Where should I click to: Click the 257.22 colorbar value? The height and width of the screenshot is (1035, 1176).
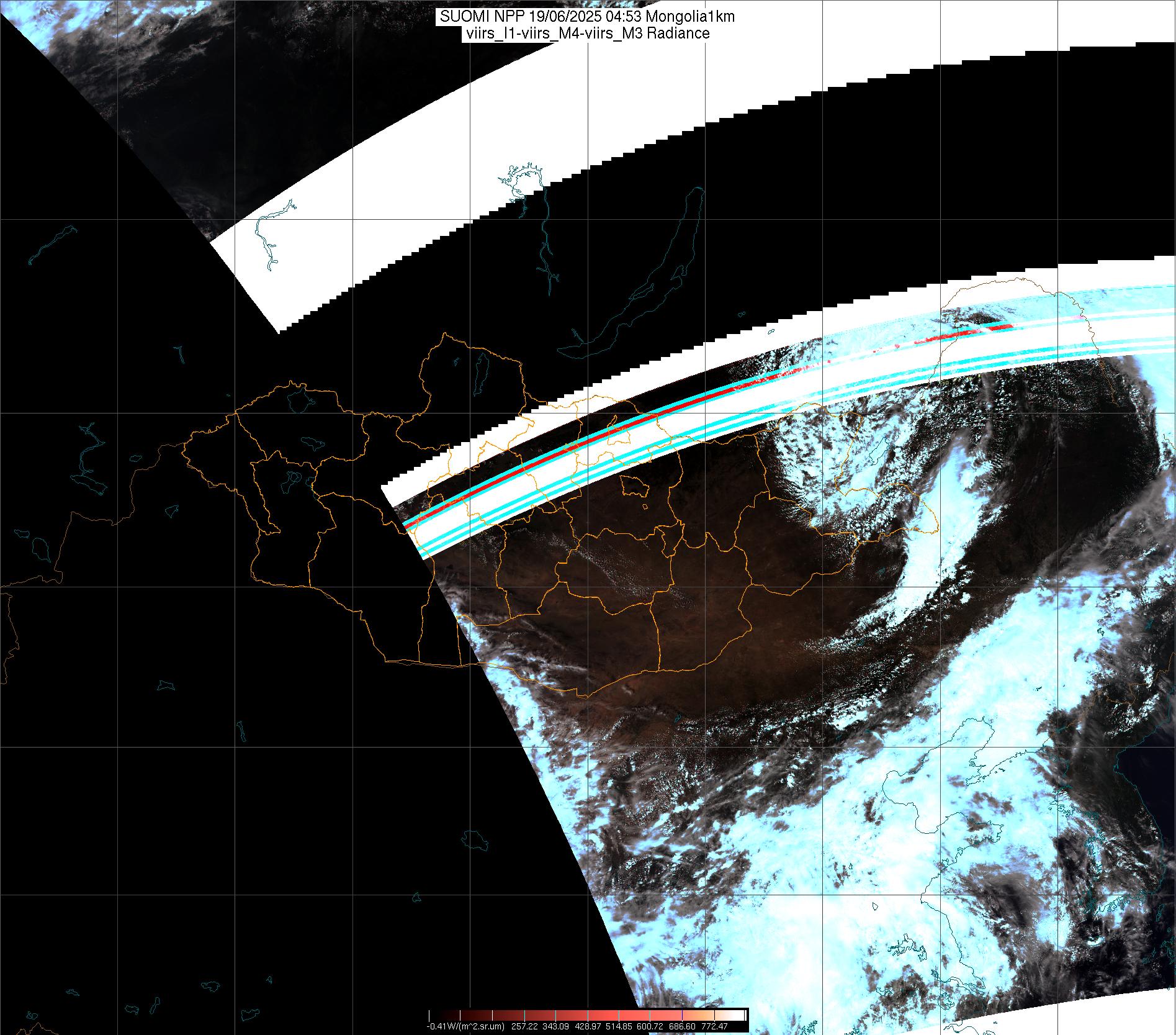point(524,1026)
